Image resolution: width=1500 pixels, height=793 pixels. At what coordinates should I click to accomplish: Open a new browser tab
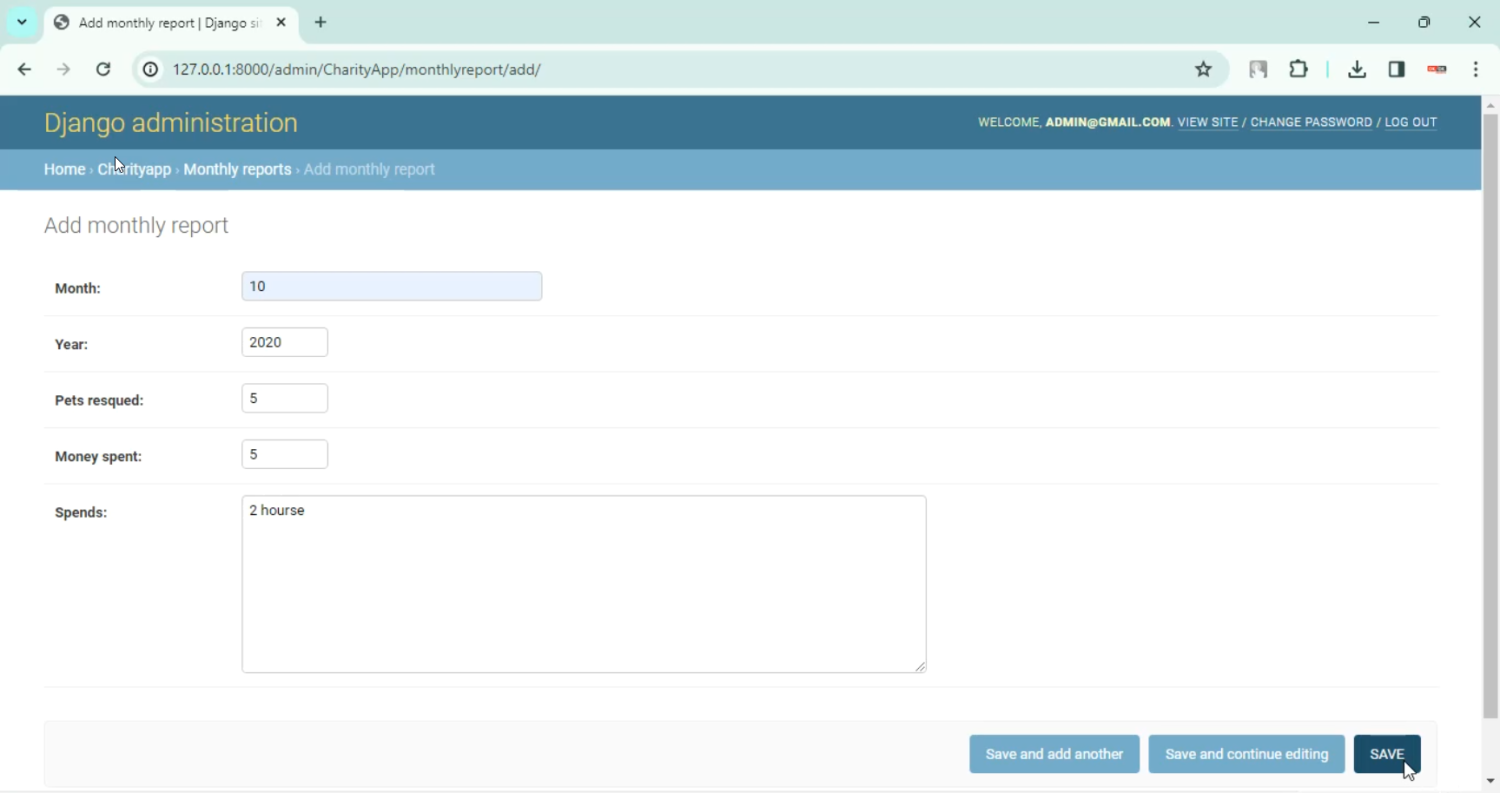(x=320, y=22)
